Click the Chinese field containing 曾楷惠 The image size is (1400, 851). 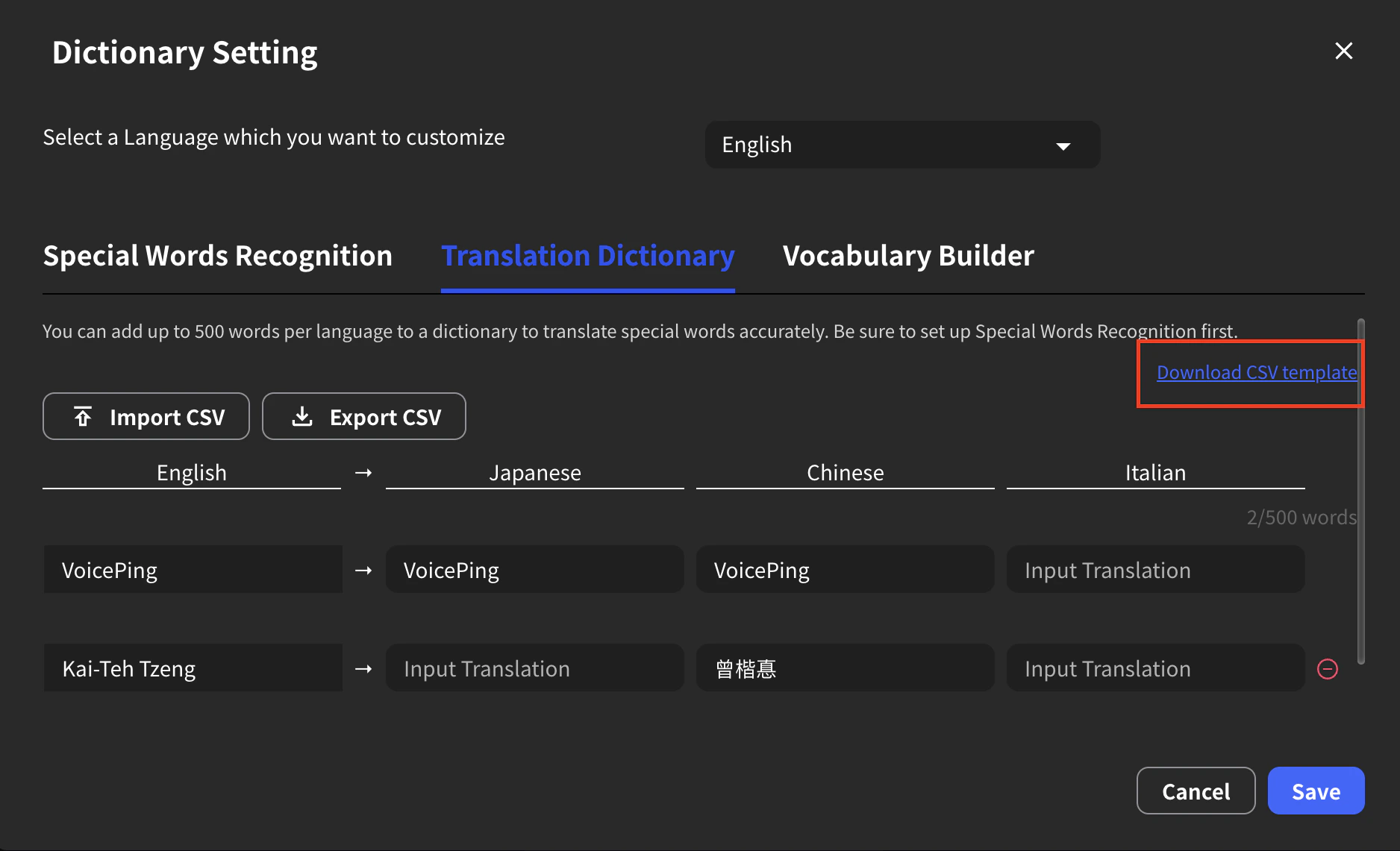[x=844, y=668]
